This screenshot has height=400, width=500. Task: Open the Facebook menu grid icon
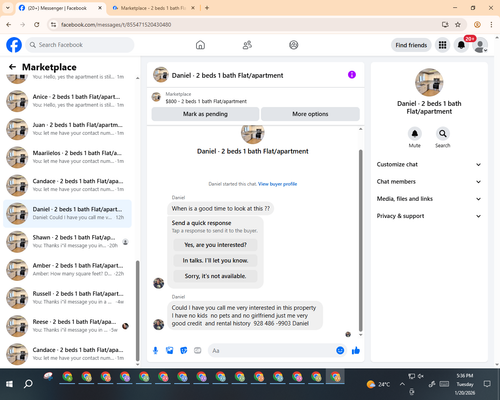[442, 45]
